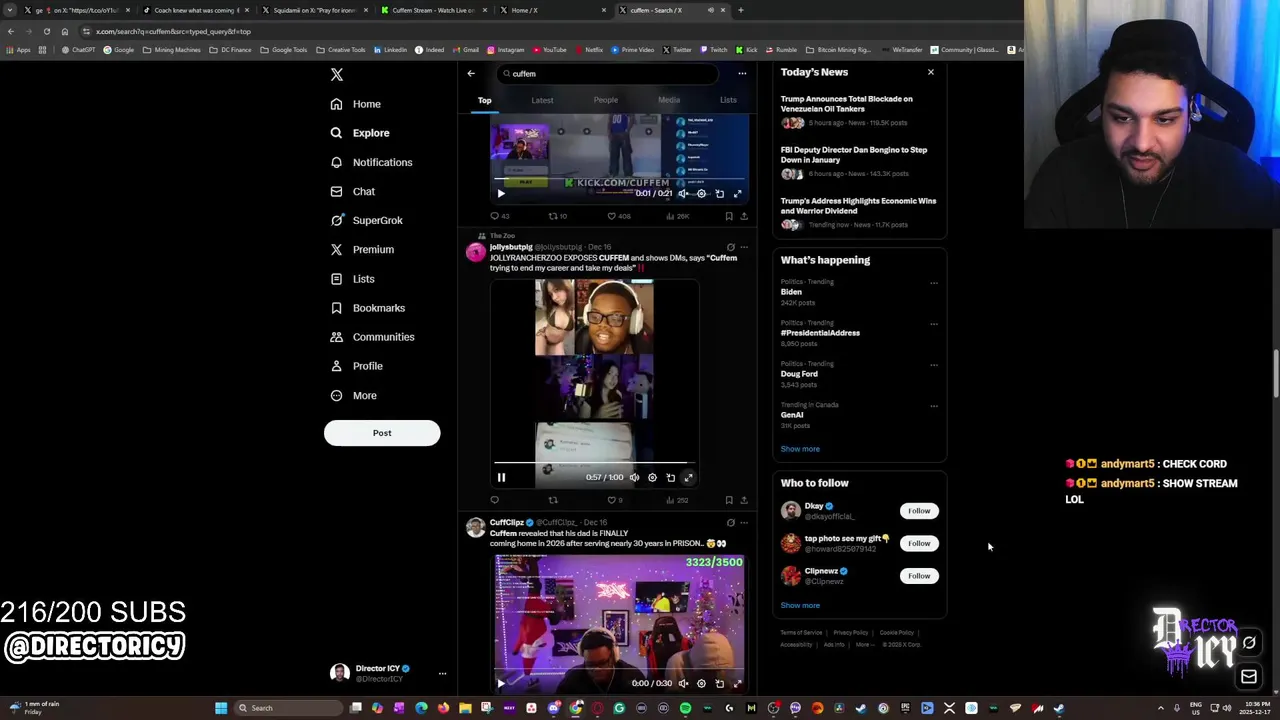Make the 0:21 video fullscreen
This screenshot has width=1280, height=720.
737,194
